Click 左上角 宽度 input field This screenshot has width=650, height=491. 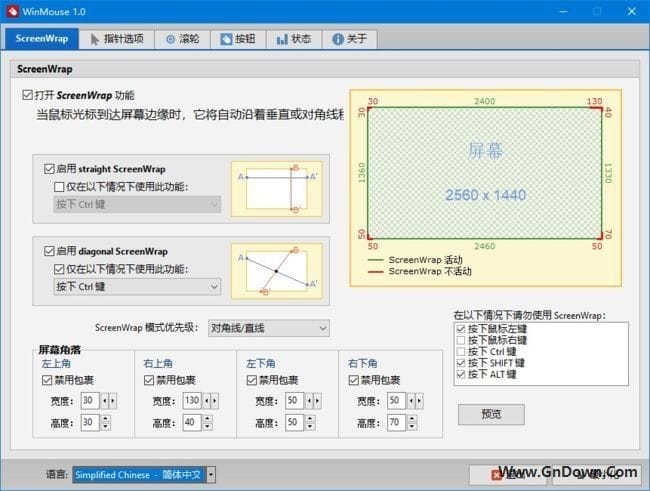[90, 401]
